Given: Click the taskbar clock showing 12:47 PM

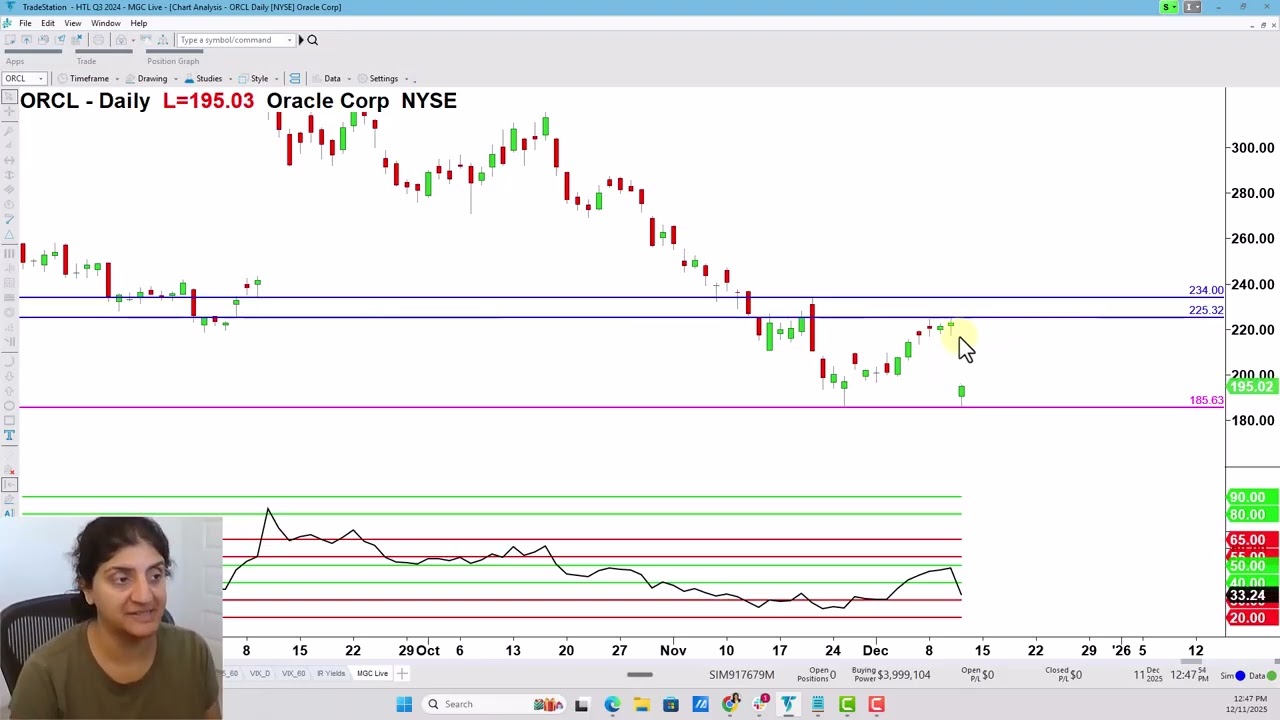Looking at the screenshot, I should [x=1250, y=698].
